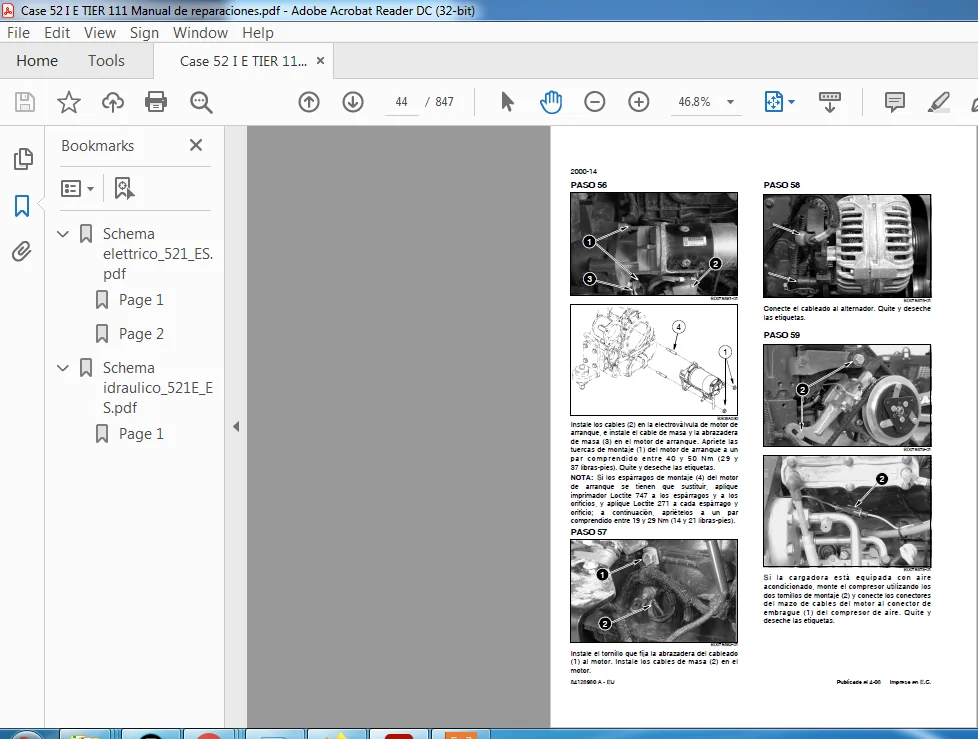Screen dimensions: 978x739
Task: Enable scrolling mode icon in toolbar
Action: click(x=830, y=102)
